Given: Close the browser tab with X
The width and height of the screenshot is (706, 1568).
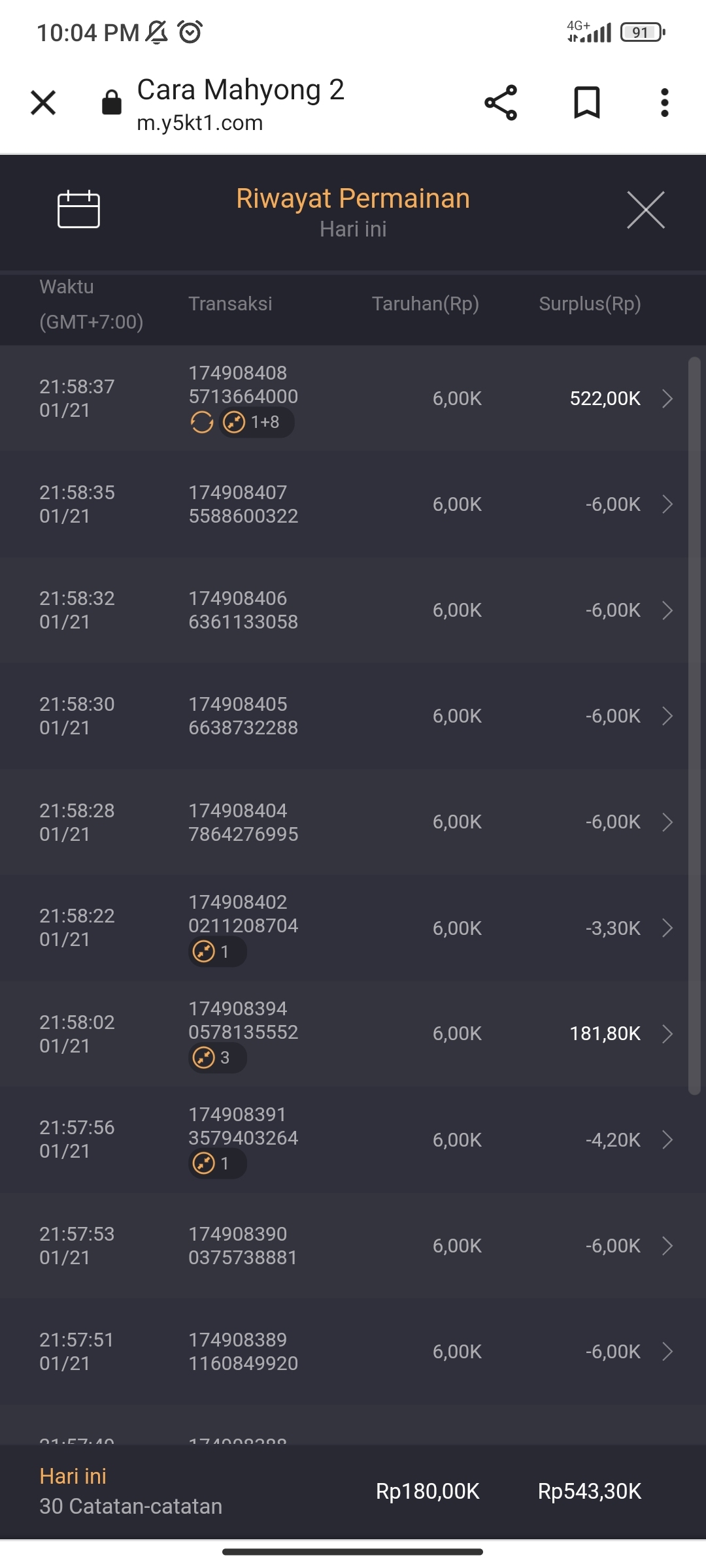Looking at the screenshot, I should (x=43, y=103).
